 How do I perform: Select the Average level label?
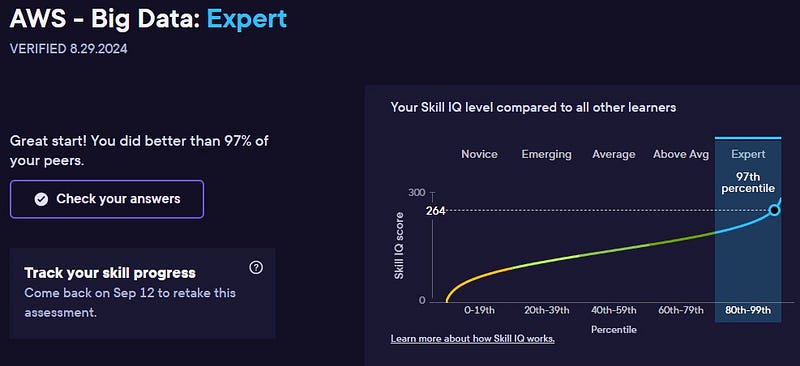614,154
